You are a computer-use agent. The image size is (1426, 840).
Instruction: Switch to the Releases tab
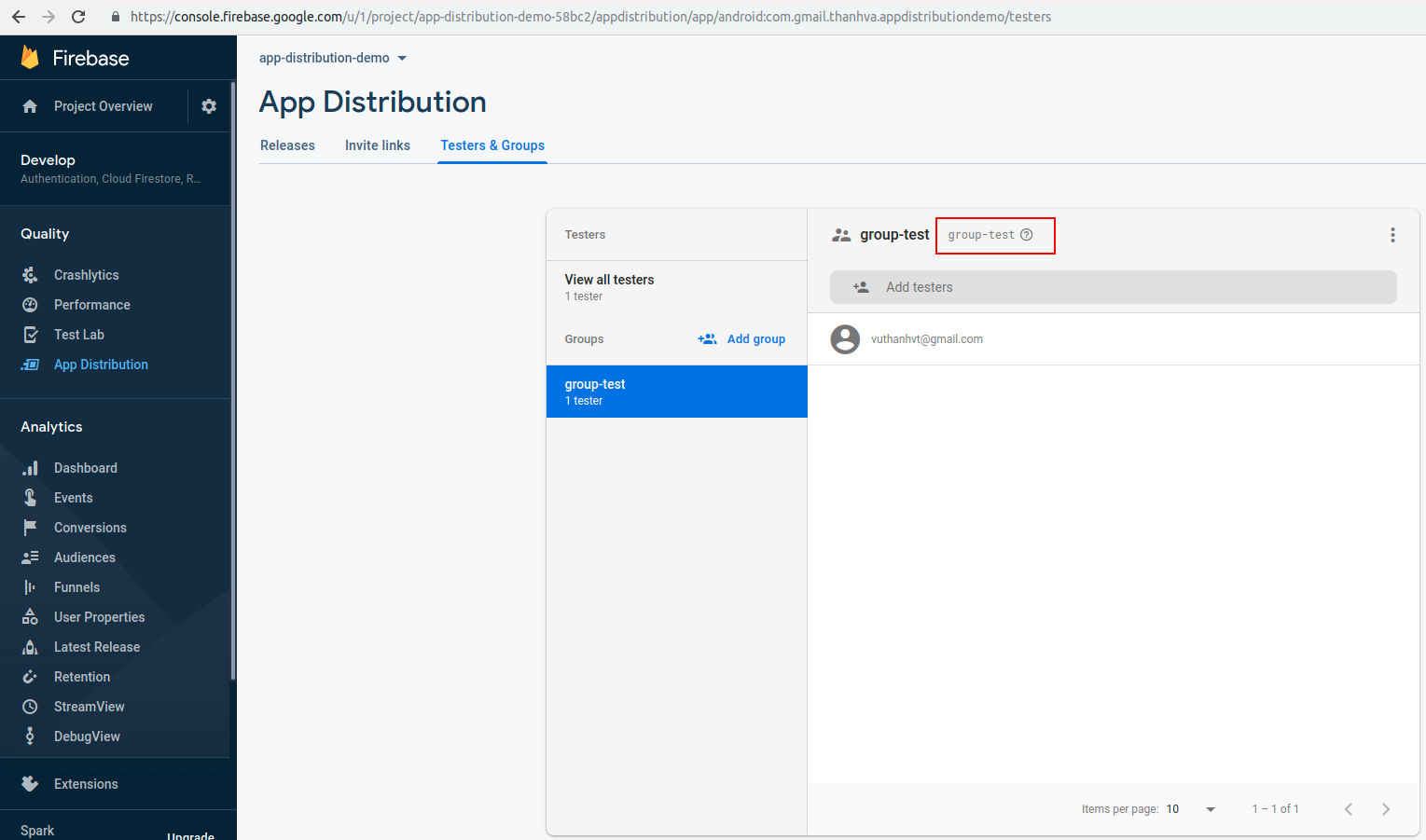click(287, 145)
